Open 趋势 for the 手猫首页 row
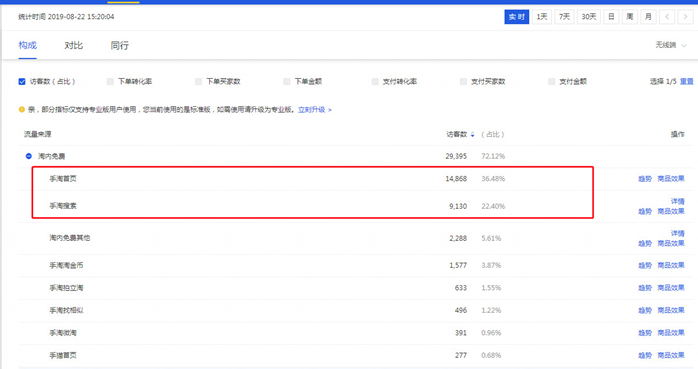698x369 pixels. pos(645,356)
